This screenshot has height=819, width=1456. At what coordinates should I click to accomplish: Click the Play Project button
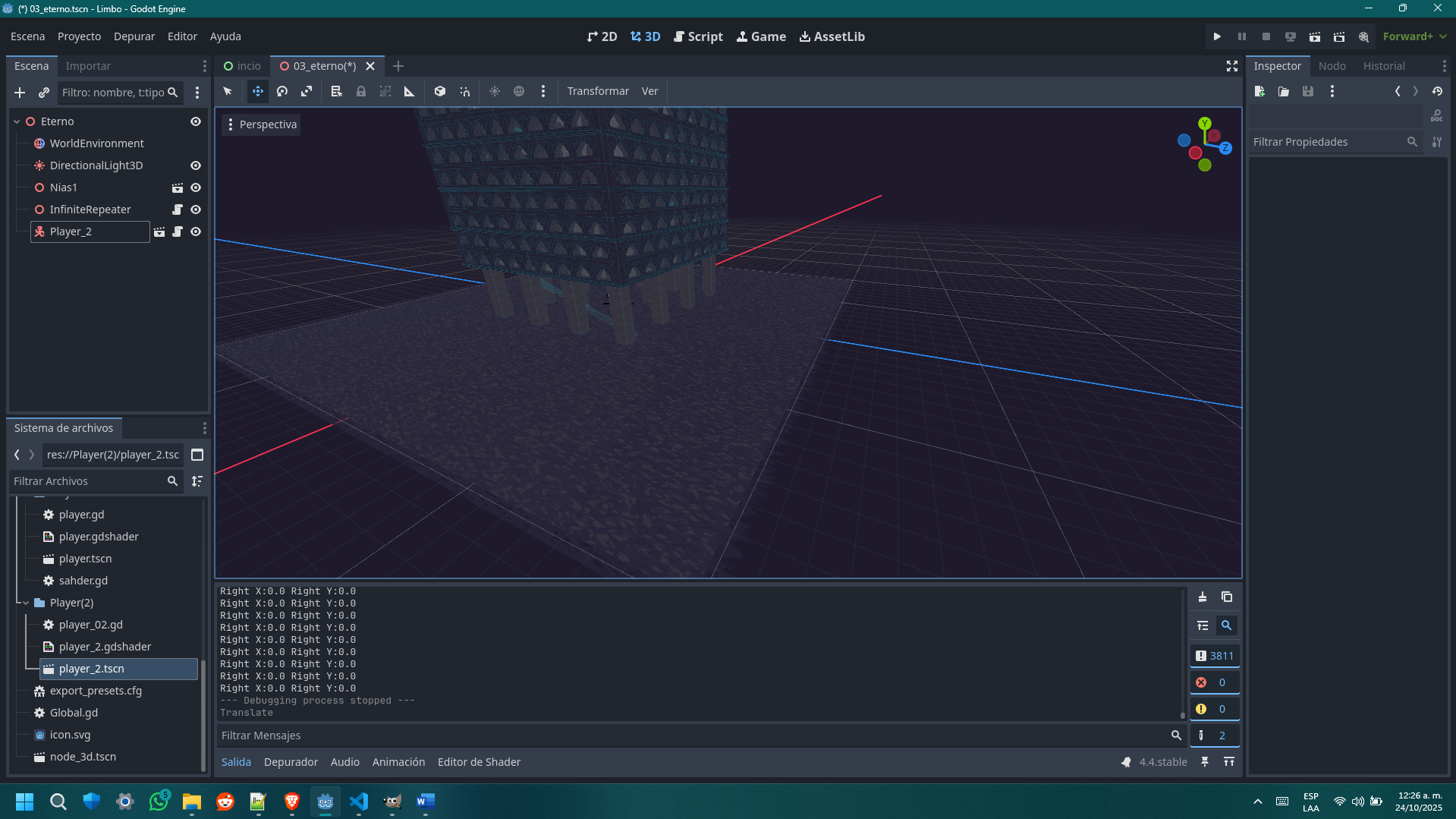coord(1217,36)
